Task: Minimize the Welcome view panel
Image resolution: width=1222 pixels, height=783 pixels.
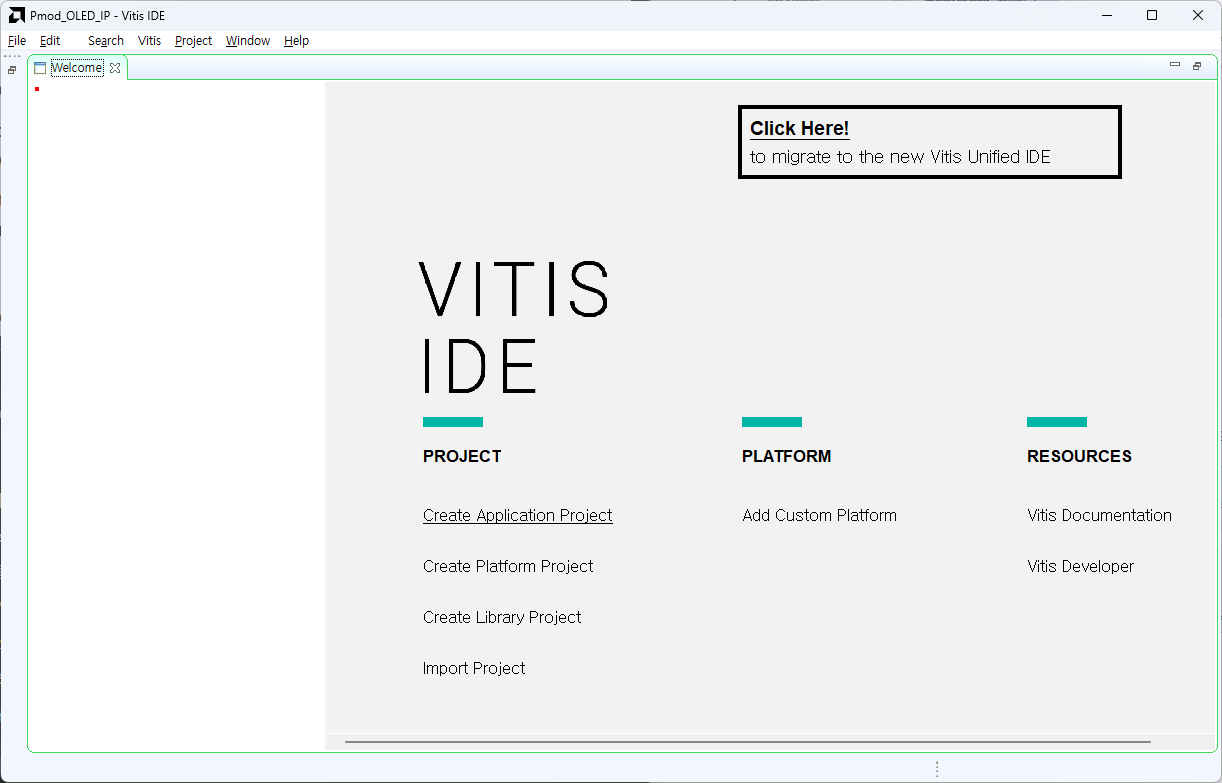Action: click(x=1175, y=65)
